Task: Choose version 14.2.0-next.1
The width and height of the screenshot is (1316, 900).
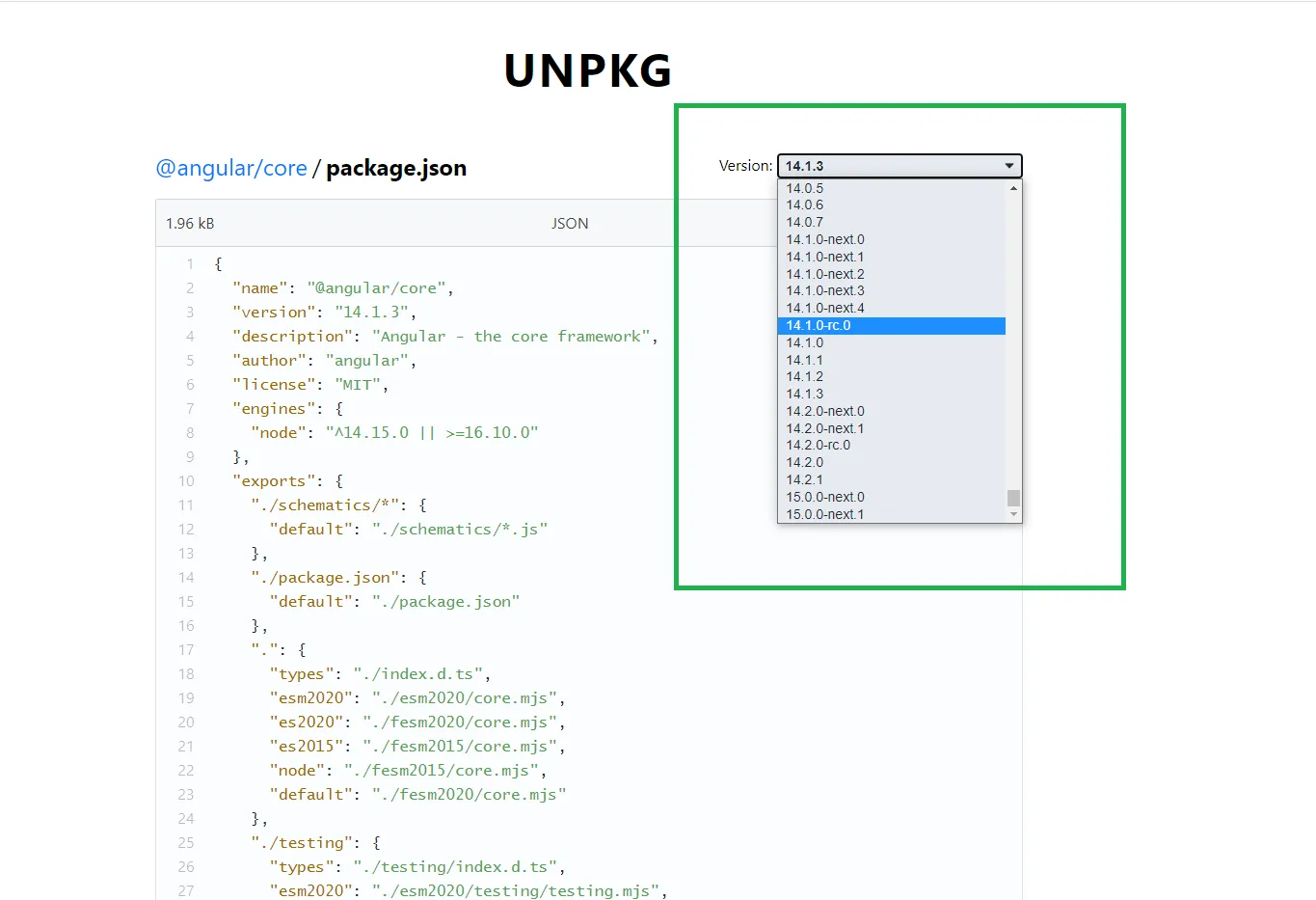Action: coord(892,428)
